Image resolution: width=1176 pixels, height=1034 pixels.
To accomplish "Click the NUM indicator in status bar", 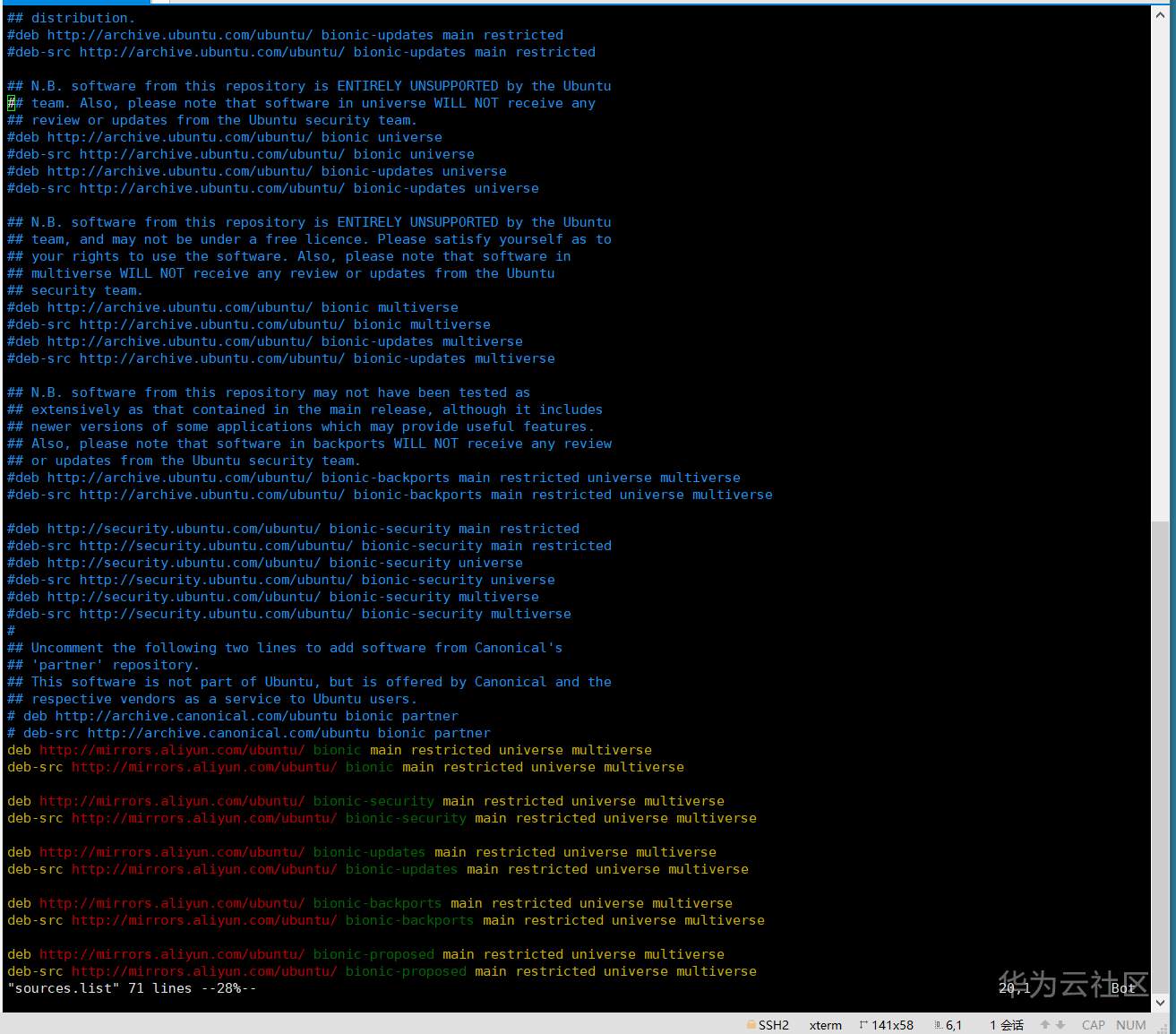I will click(x=1131, y=1025).
